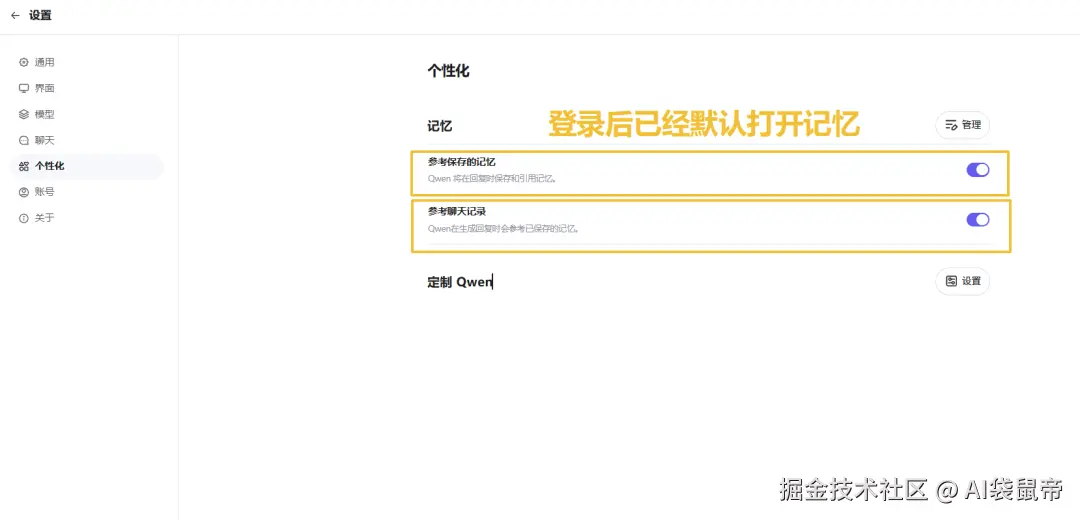
Task: Click the 参考聊天记录 label
Action: [457, 211]
